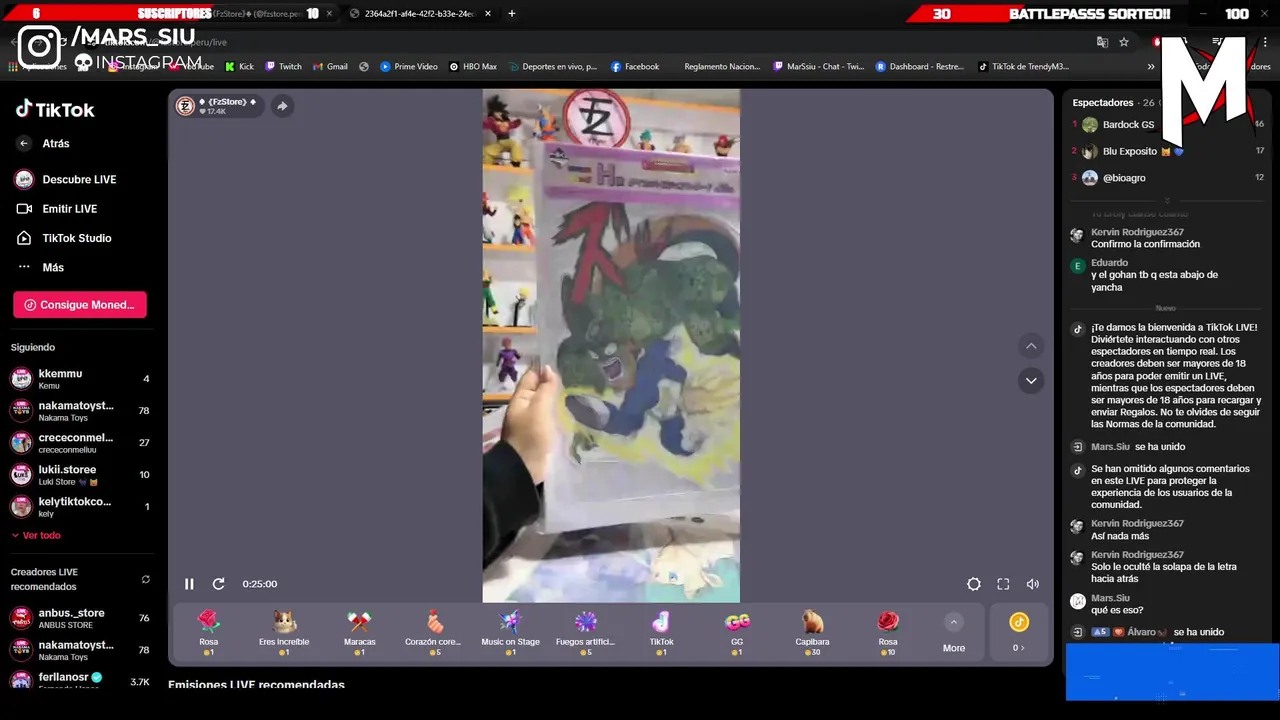This screenshot has width=1280, height=720.
Task: Expand the Ver todo following list
Action: [x=36, y=535]
